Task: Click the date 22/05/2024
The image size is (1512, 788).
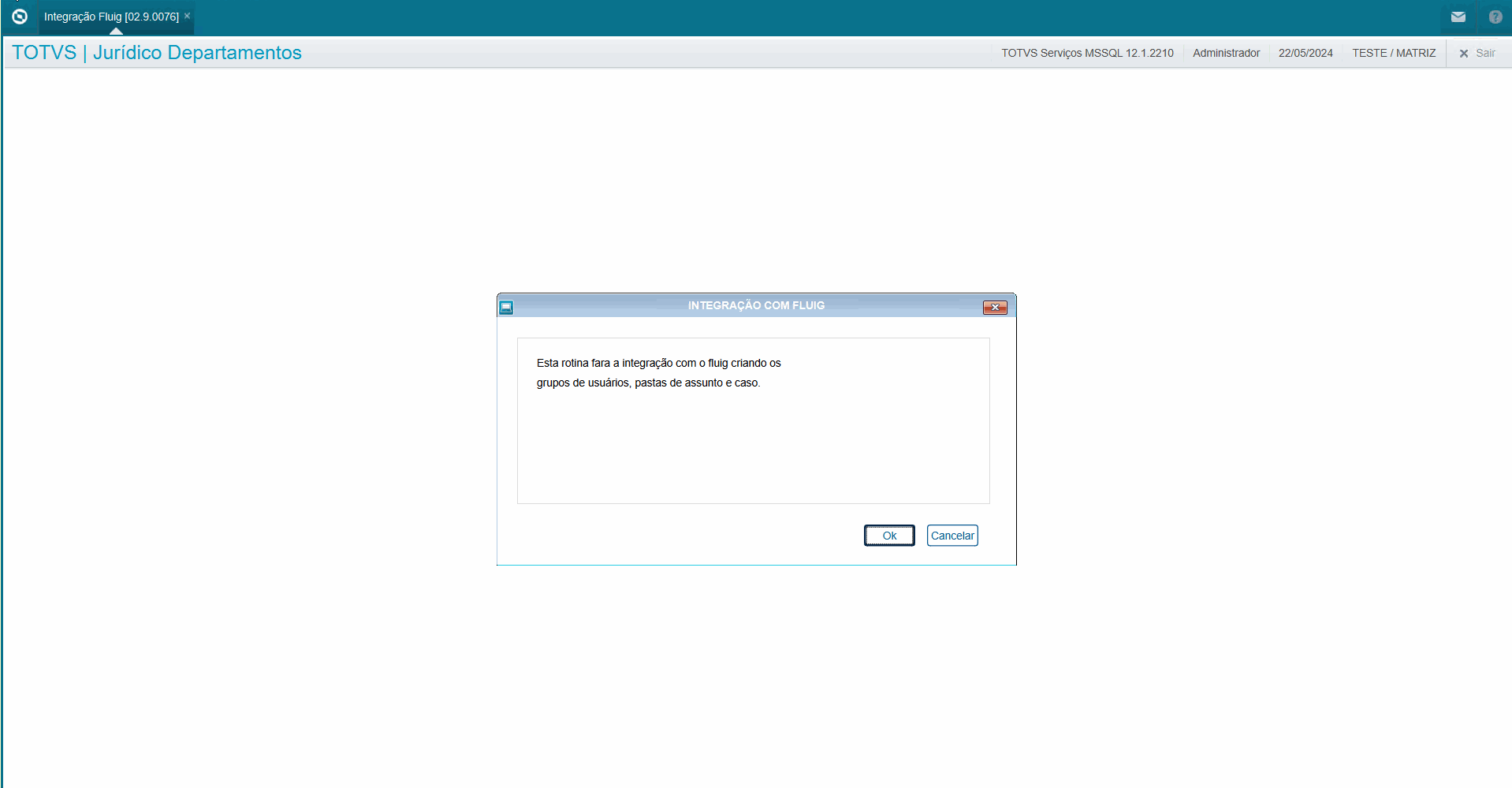Action: [x=1305, y=53]
